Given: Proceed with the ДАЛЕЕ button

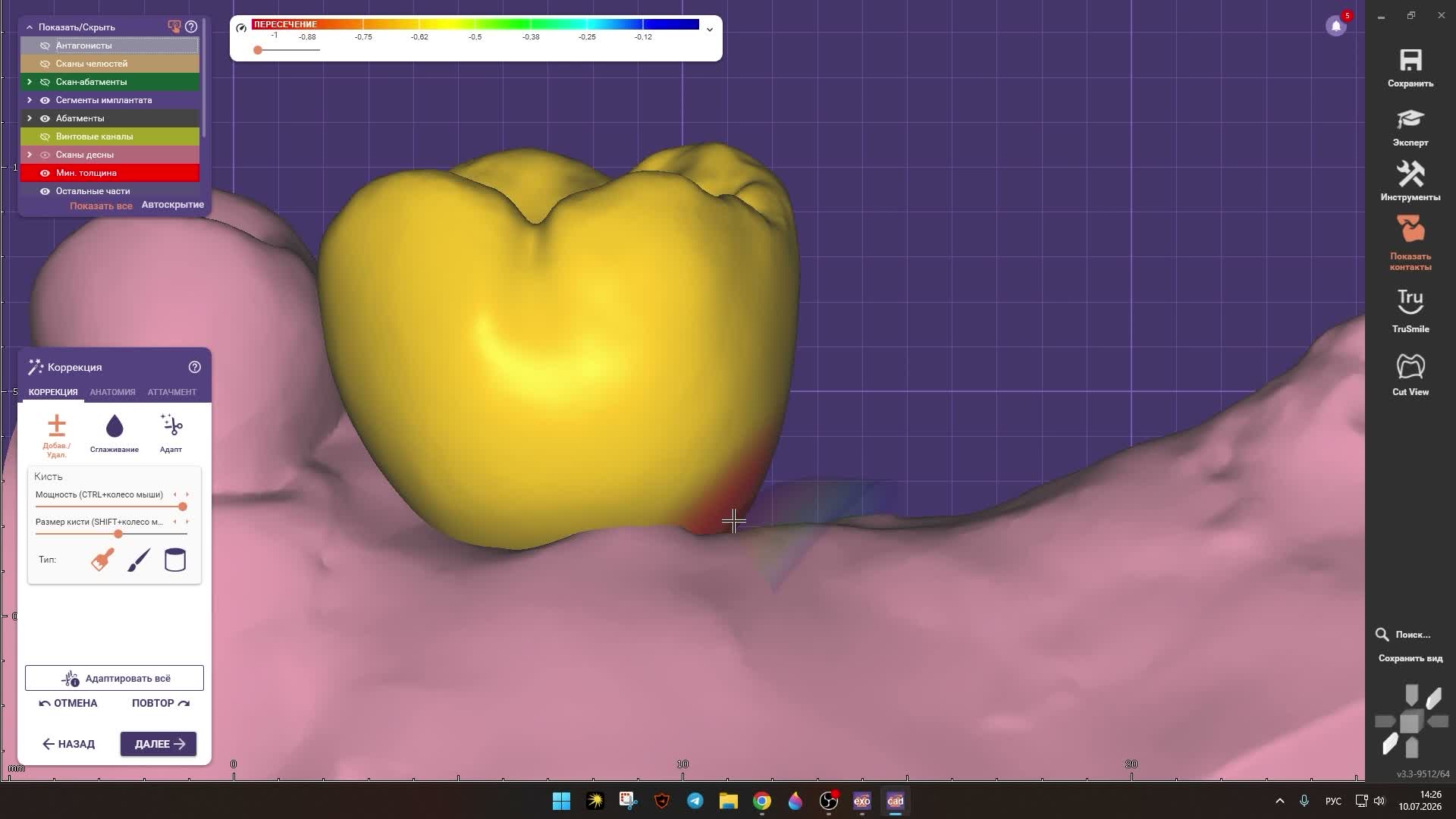Looking at the screenshot, I should [x=158, y=744].
